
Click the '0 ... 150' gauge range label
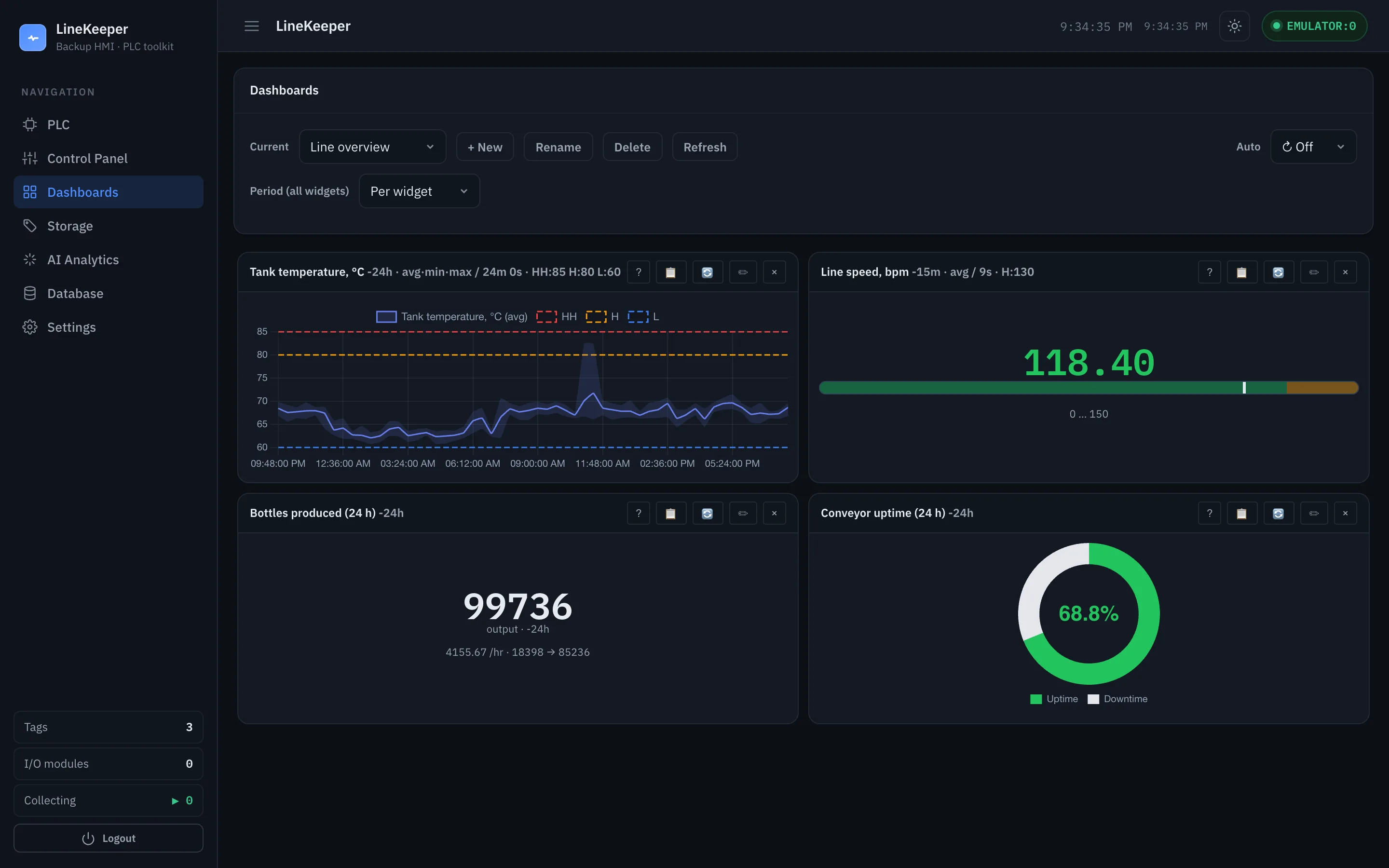[1089, 414]
